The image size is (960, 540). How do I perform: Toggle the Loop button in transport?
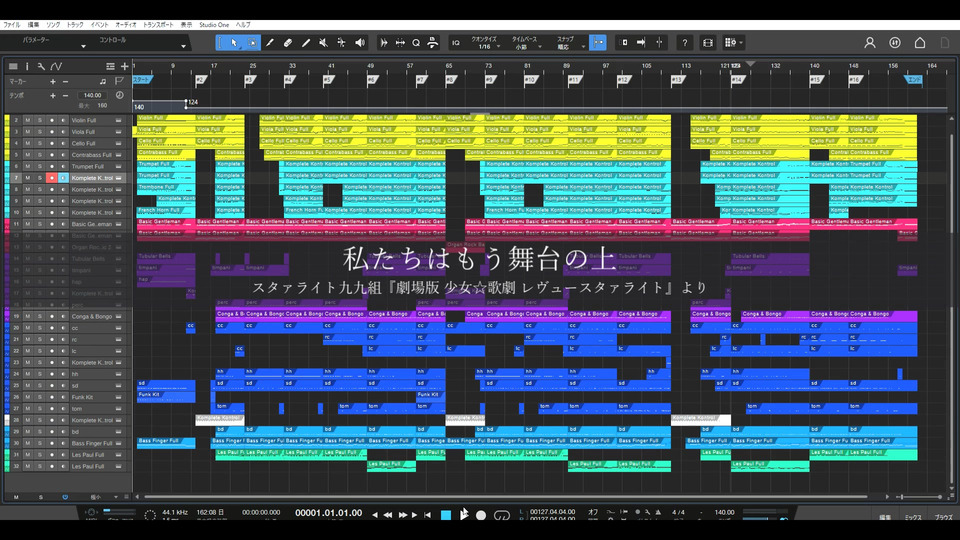(x=501, y=516)
